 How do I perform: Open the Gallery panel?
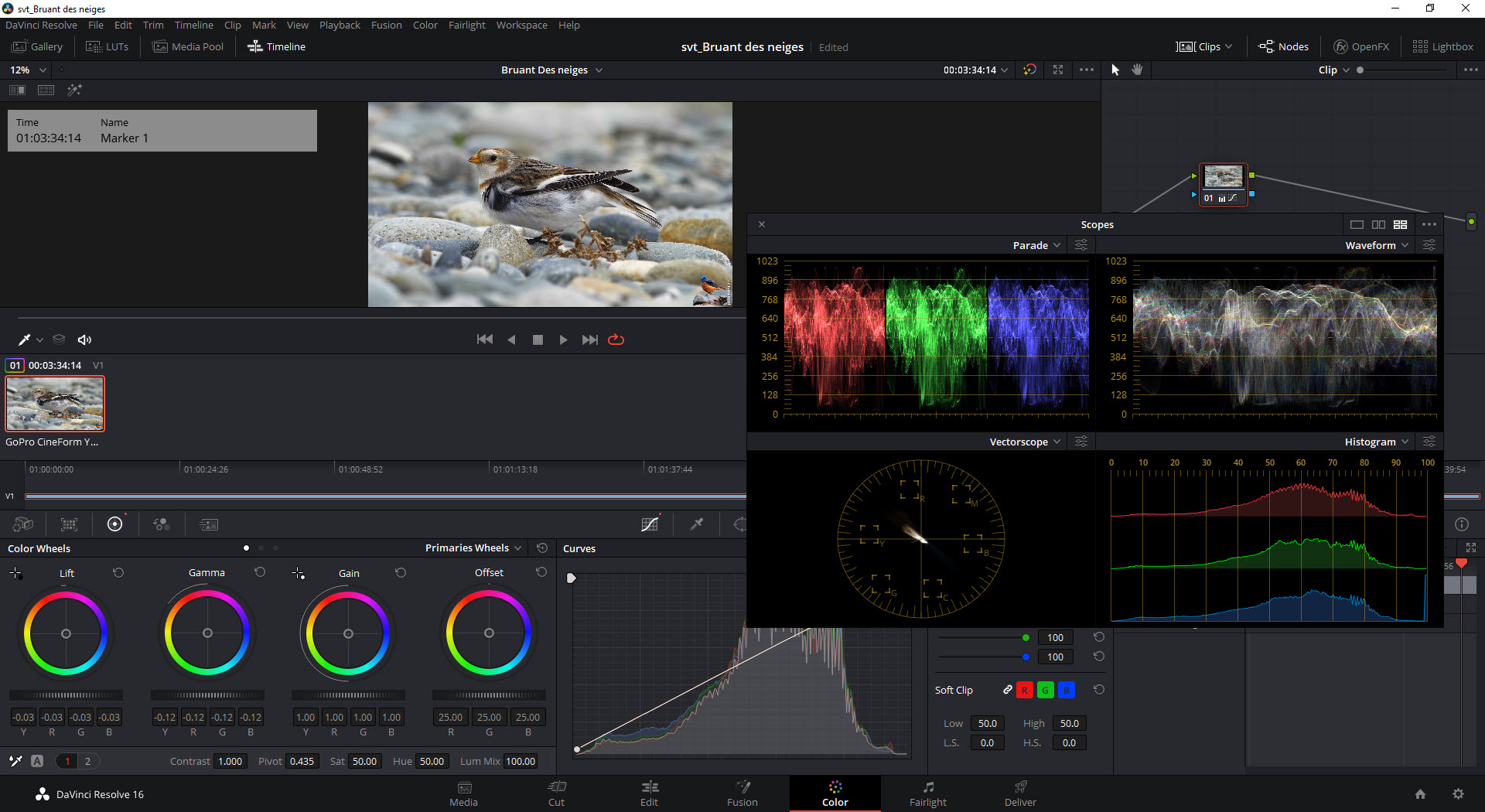pyautogui.click(x=37, y=46)
